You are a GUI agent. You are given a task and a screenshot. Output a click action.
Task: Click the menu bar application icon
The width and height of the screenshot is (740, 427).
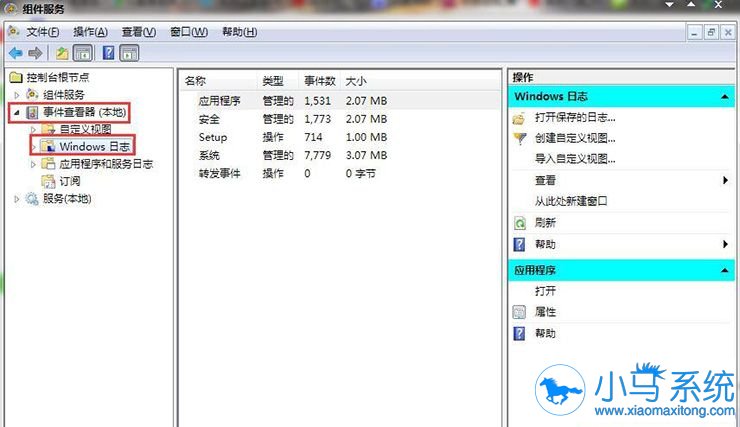[x=13, y=31]
